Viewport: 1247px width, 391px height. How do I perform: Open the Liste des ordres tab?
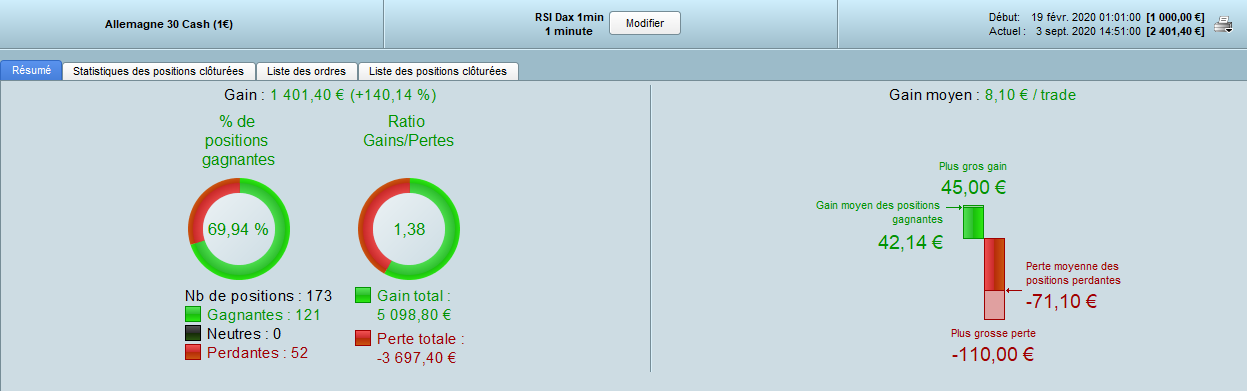[x=307, y=71]
